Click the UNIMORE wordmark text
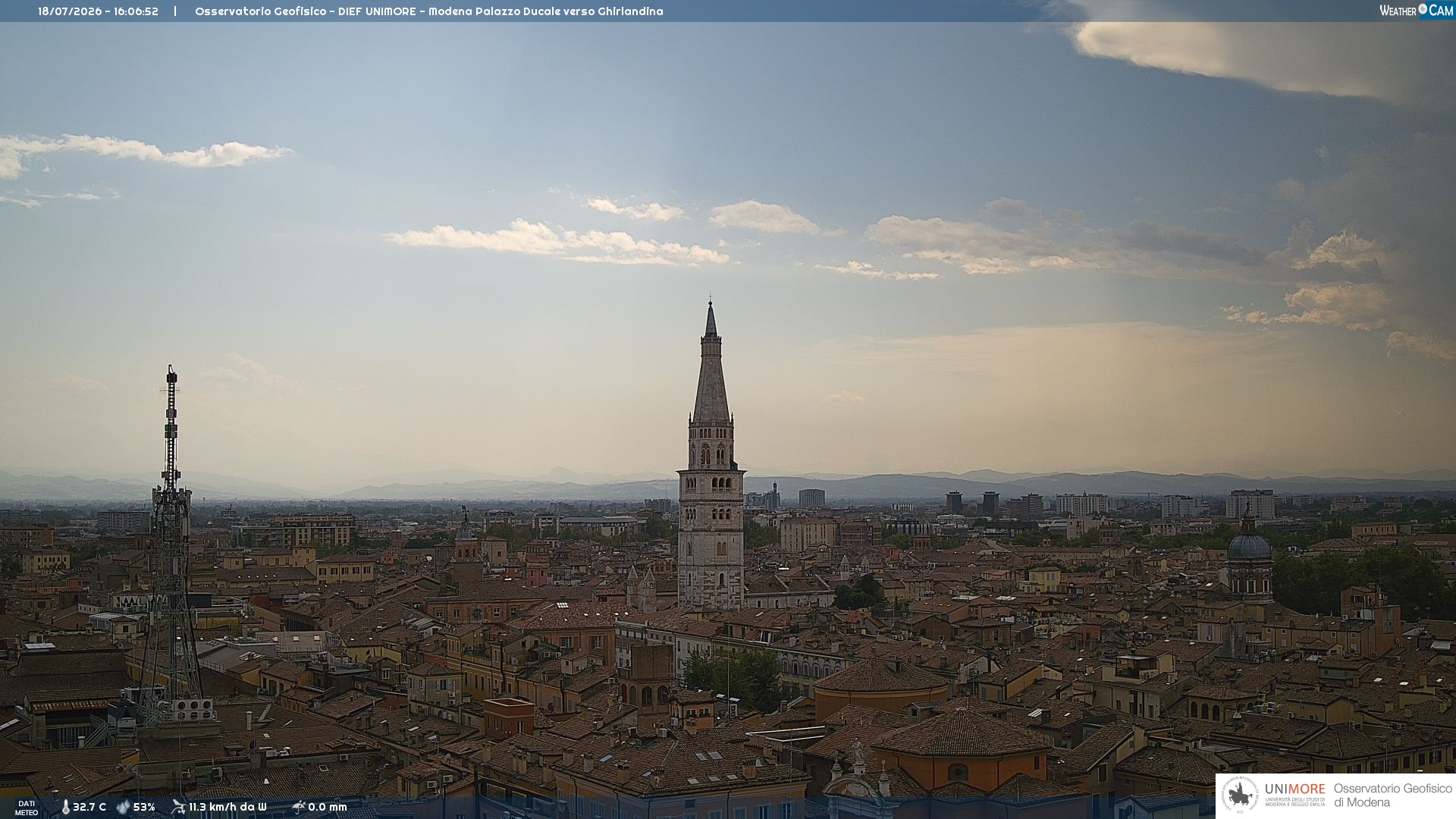The width and height of the screenshot is (1456, 819). 1295,789
